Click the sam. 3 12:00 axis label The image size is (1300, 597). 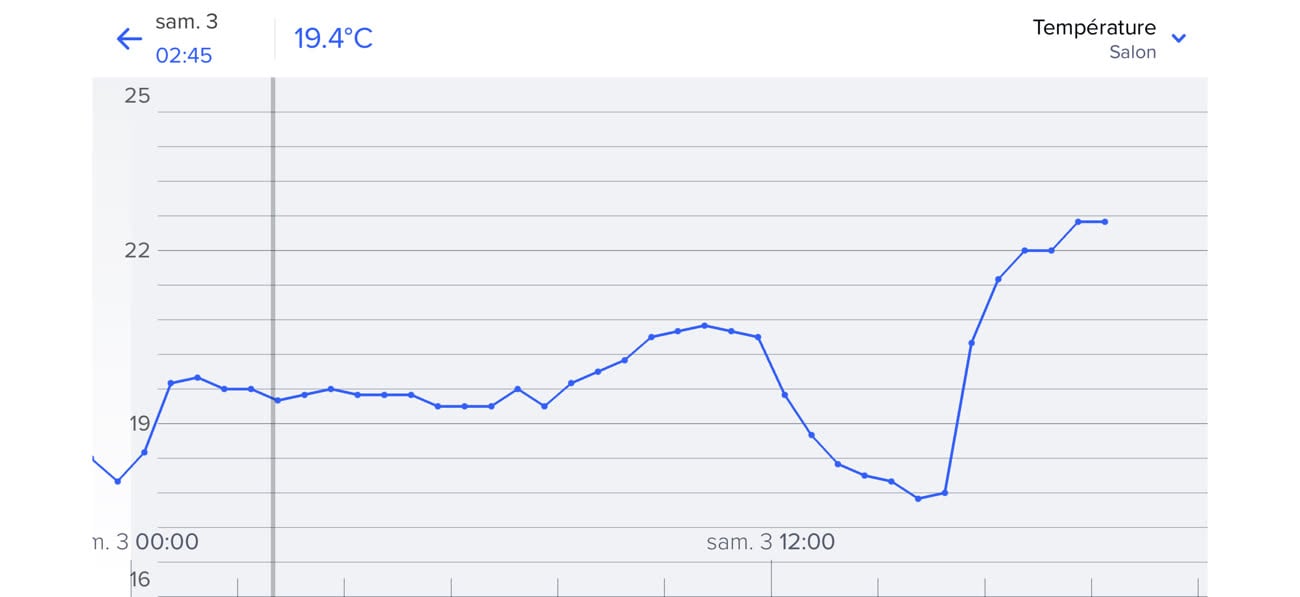coord(770,542)
